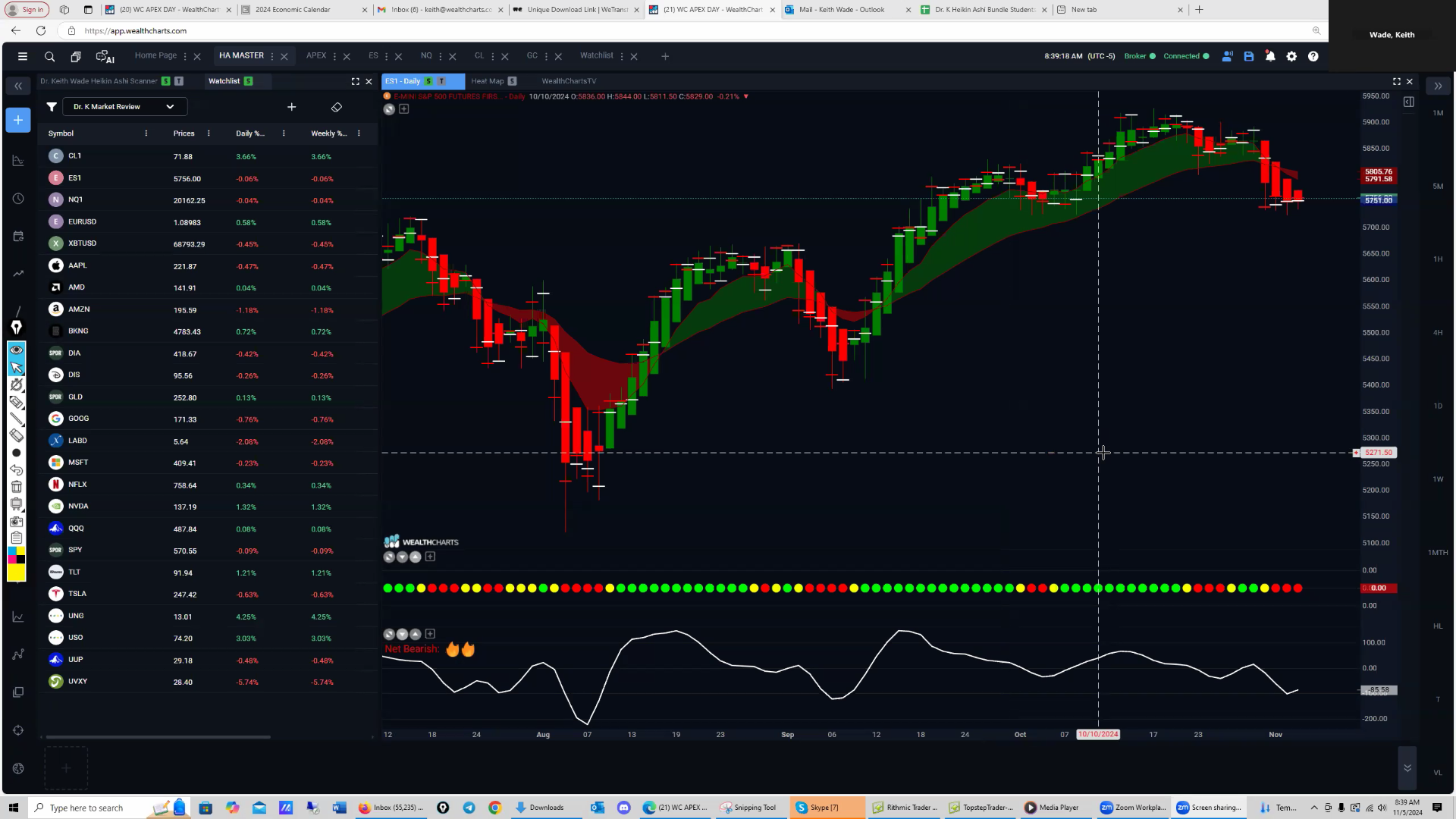
Task: Open the help question mark
Action: [x=1313, y=56]
